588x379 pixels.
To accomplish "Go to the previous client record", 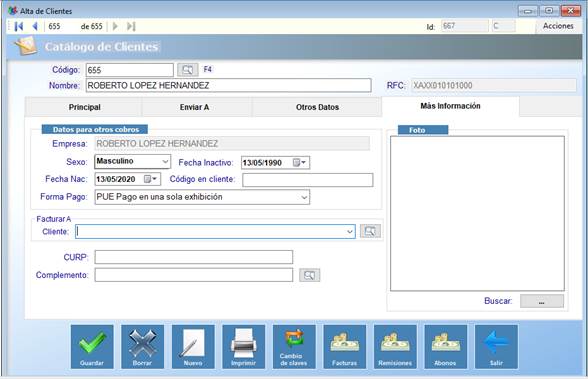I will click(x=35, y=26).
